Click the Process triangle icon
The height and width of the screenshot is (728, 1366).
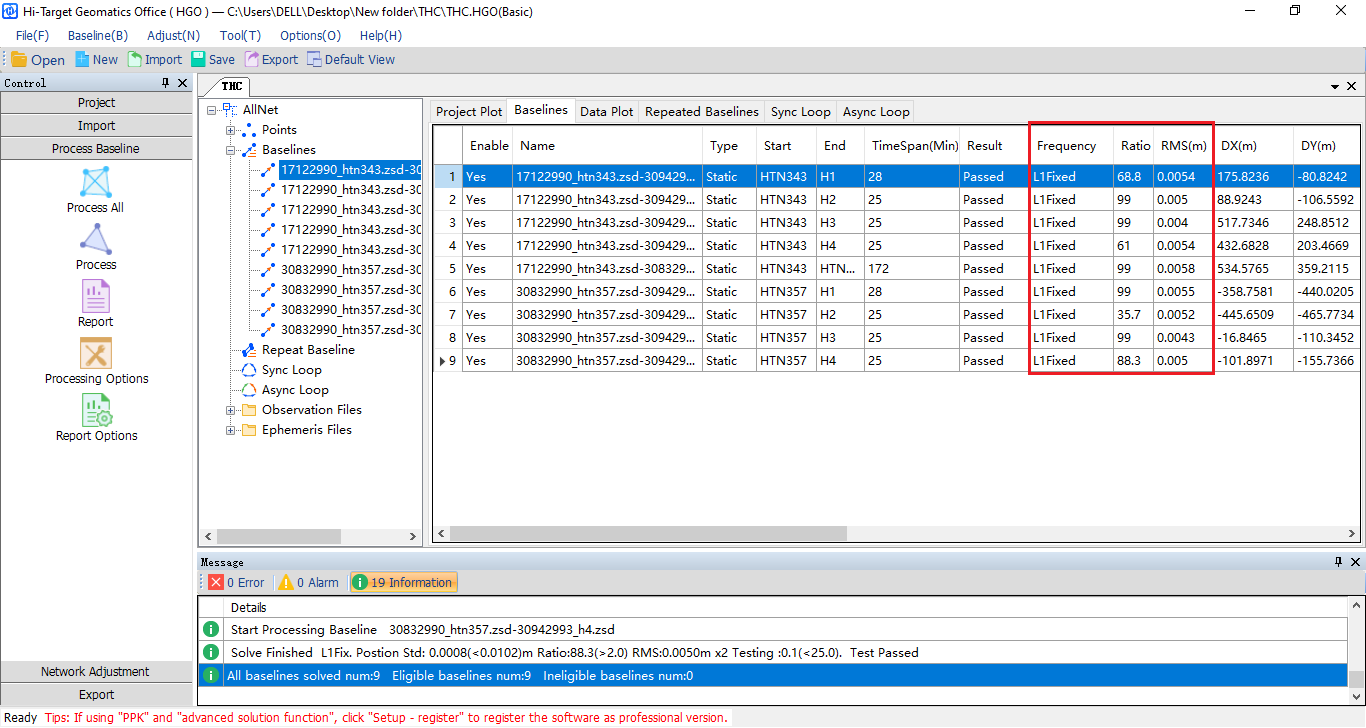point(96,240)
